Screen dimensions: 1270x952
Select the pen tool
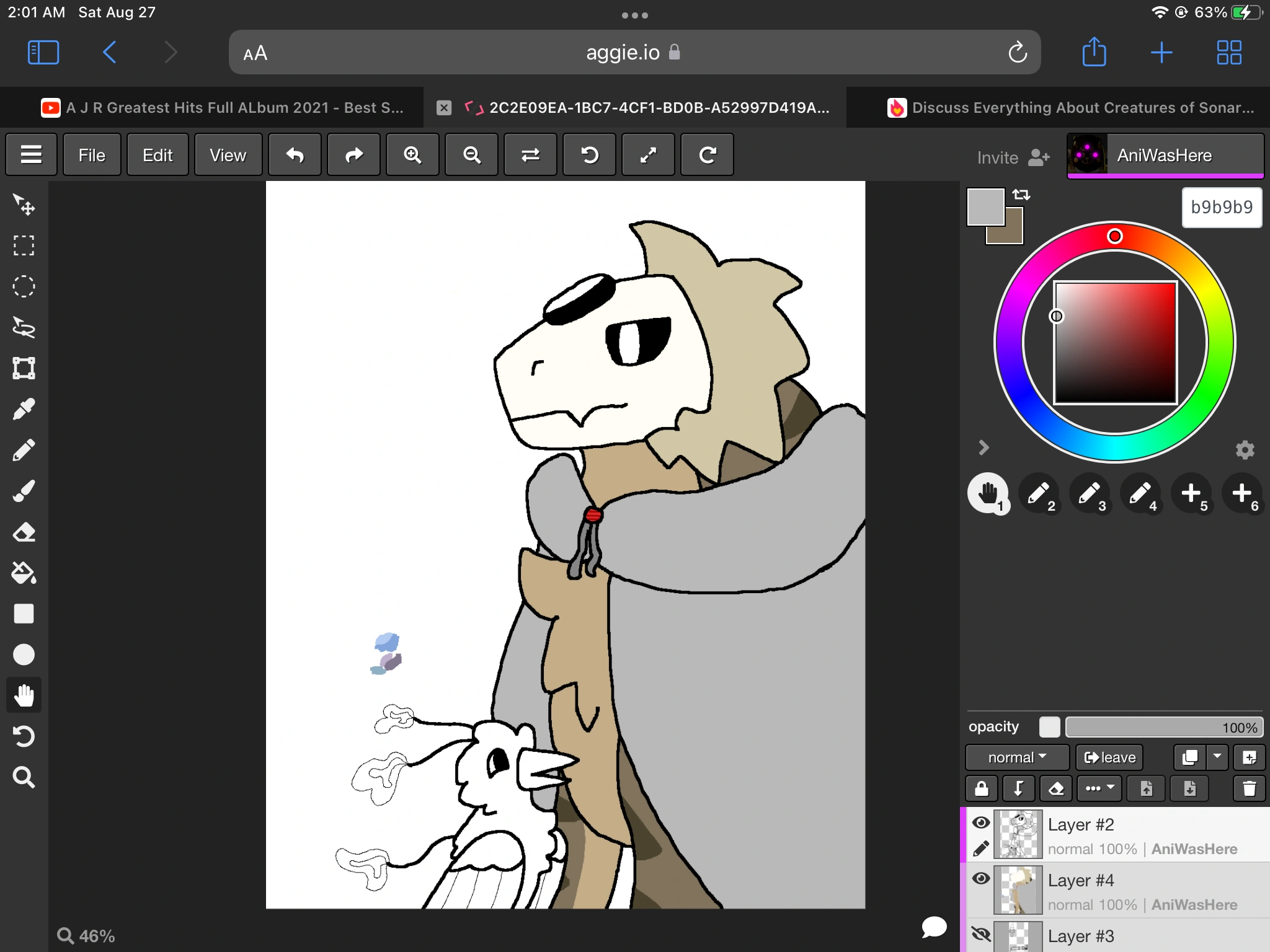(x=24, y=449)
